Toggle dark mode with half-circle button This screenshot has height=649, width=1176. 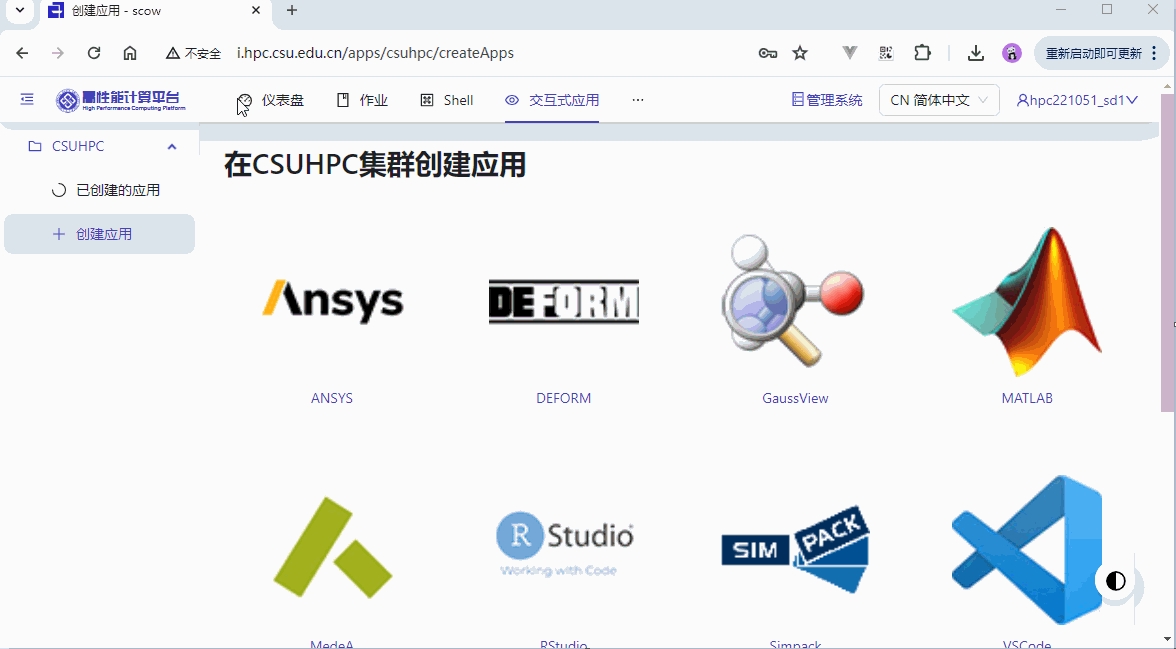[1116, 581]
